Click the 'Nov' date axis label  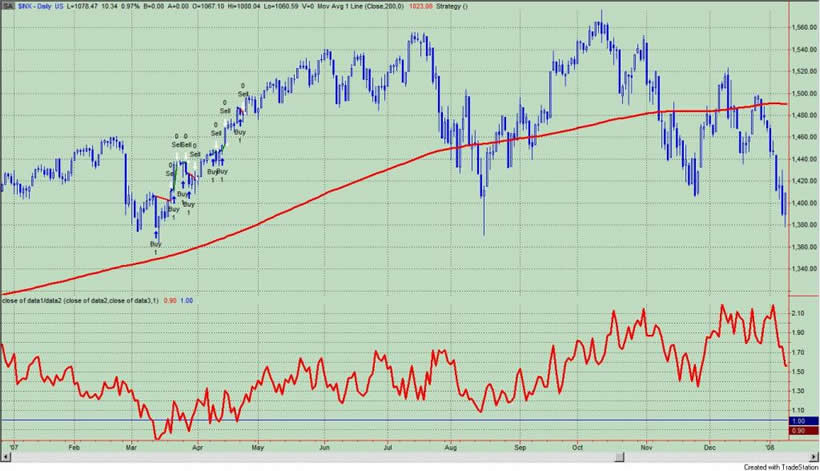tap(646, 447)
